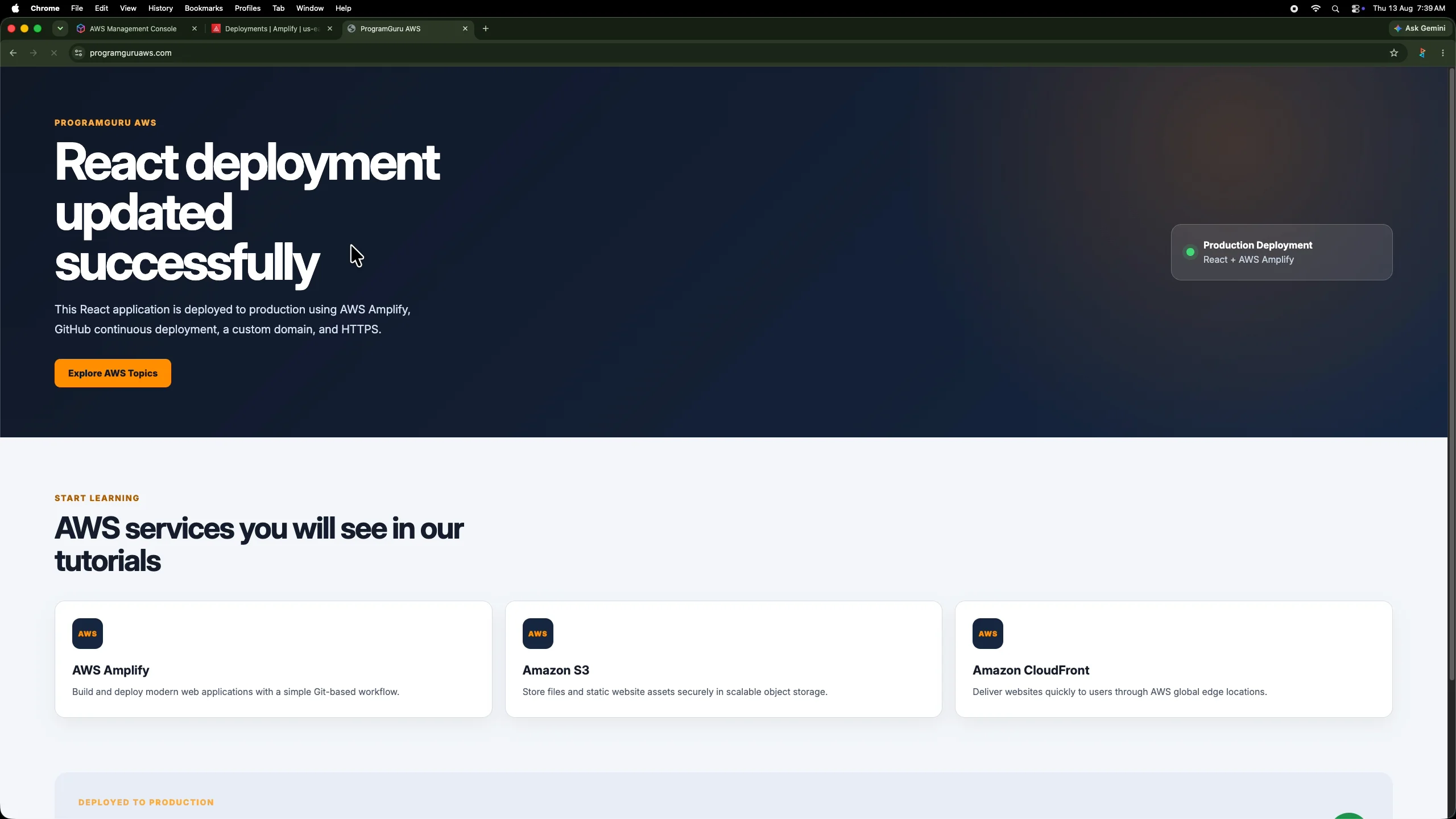Switch to Deployments Amplify tab
The width and height of the screenshot is (1456, 819).
[272, 28]
